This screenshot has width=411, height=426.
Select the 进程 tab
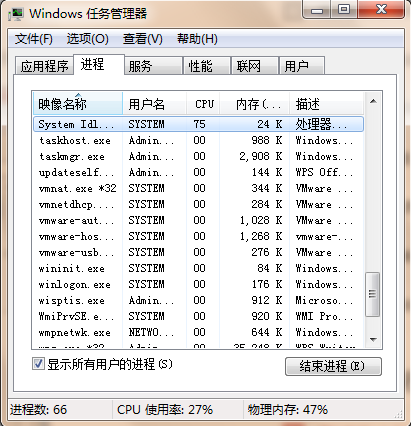(99, 64)
